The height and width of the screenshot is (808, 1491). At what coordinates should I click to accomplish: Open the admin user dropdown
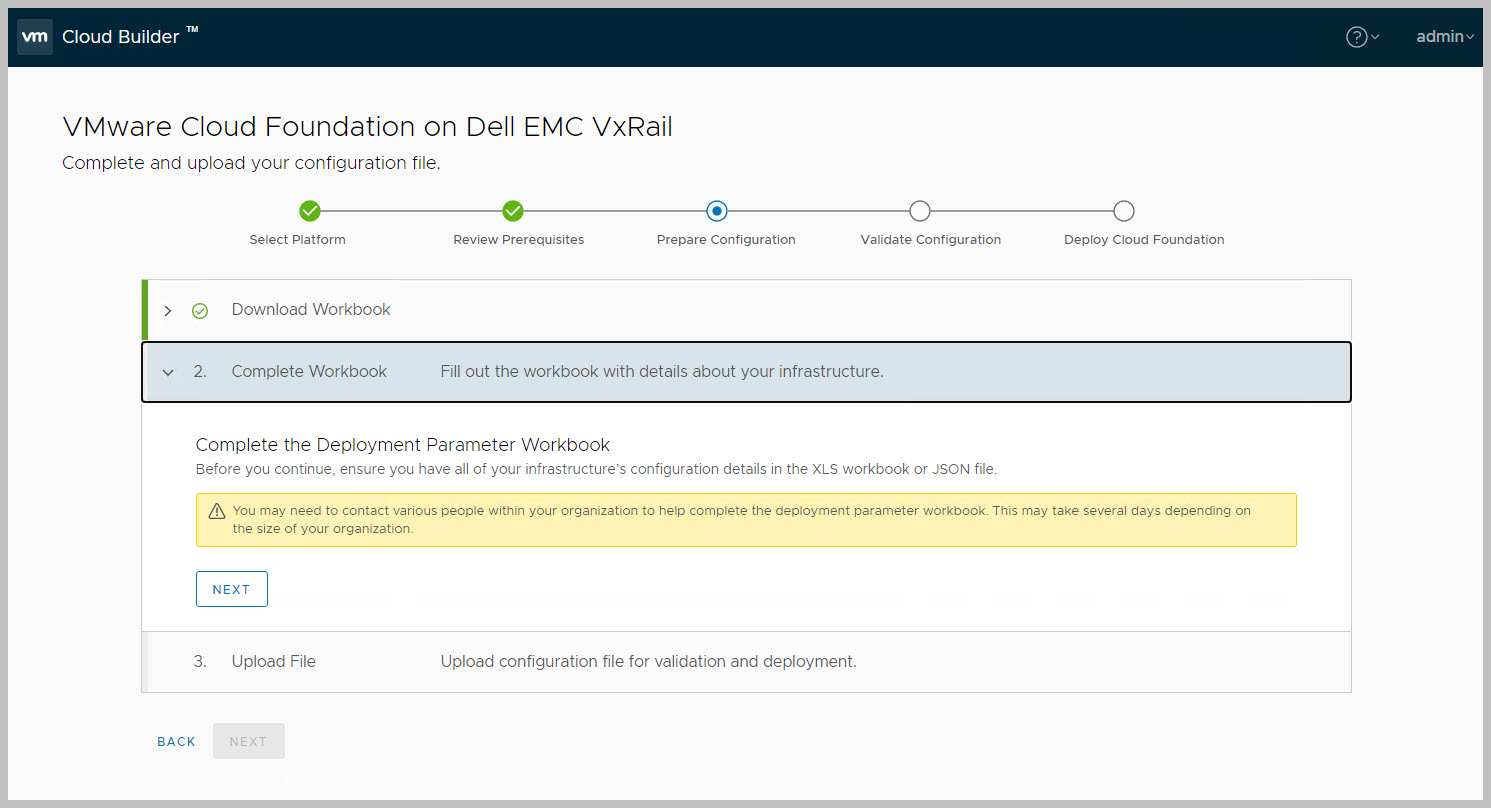pos(1444,37)
